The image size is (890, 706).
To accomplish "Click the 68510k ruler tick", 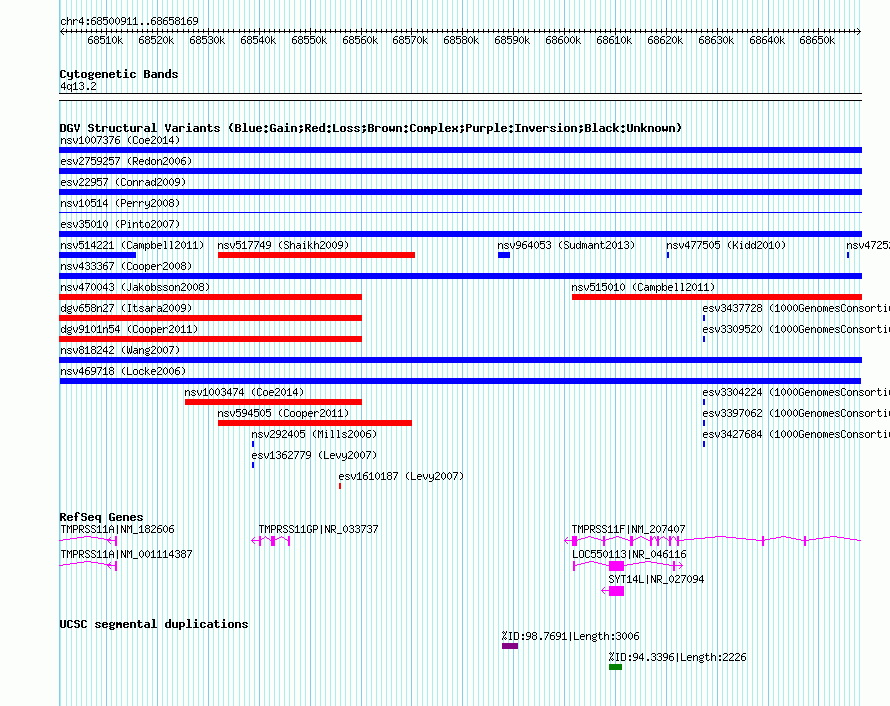I will coord(105,40).
